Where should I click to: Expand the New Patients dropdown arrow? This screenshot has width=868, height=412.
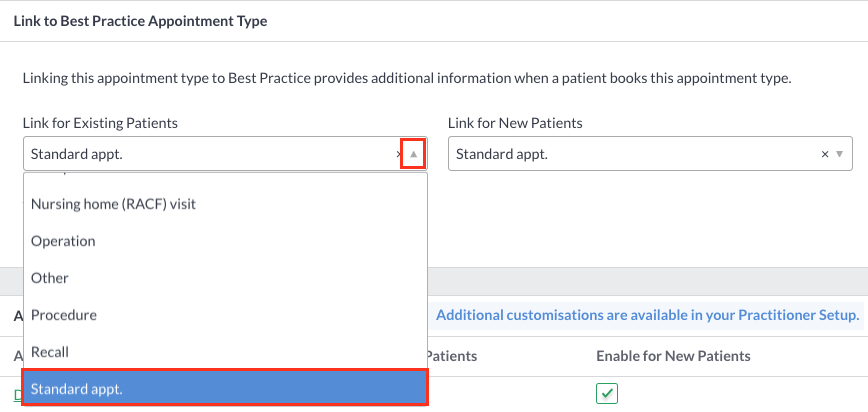coord(839,154)
